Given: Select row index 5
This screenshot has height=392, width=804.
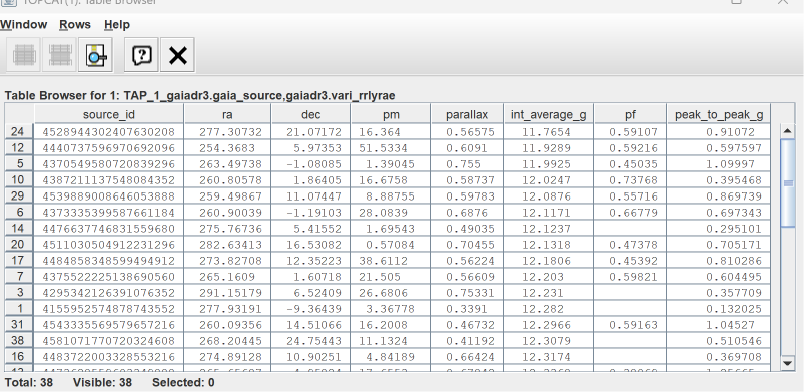Looking at the screenshot, I should 18,164.
